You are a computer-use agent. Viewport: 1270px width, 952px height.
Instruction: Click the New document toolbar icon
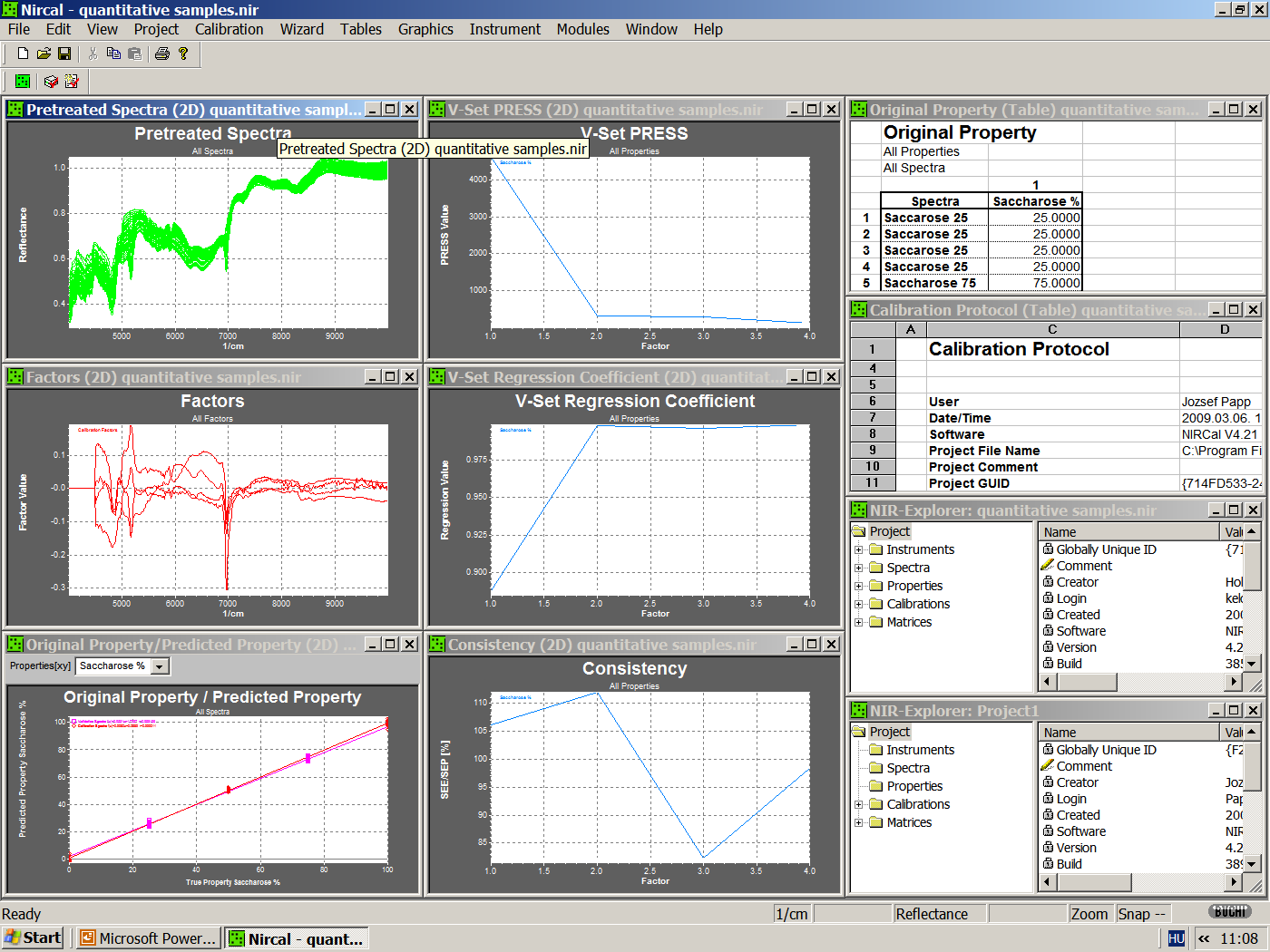pyautogui.click(x=24, y=53)
